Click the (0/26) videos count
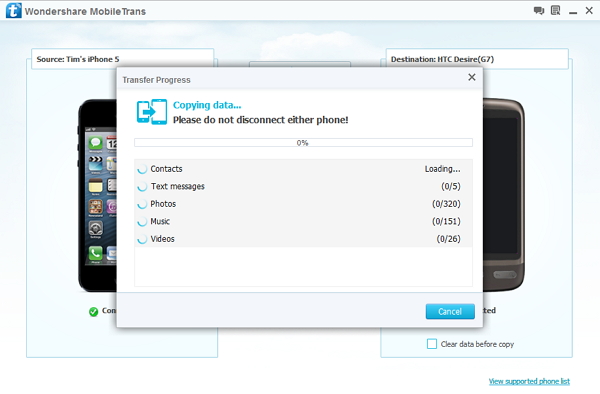 coord(448,239)
